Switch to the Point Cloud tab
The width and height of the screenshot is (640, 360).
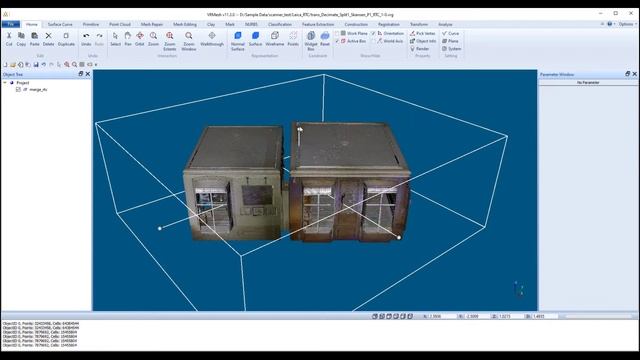pyautogui.click(x=120, y=24)
